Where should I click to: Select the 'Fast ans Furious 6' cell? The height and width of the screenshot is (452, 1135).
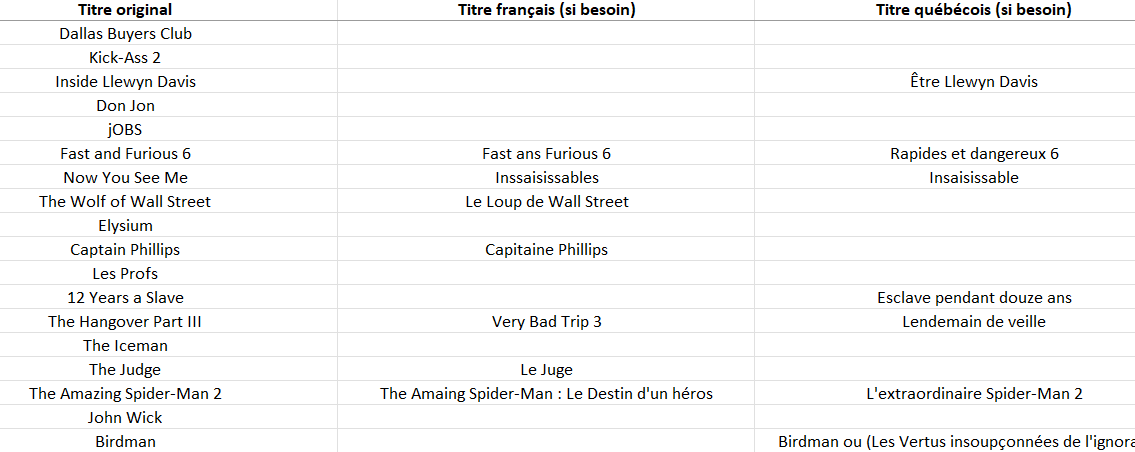pyautogui.click(x=547, y=153)
